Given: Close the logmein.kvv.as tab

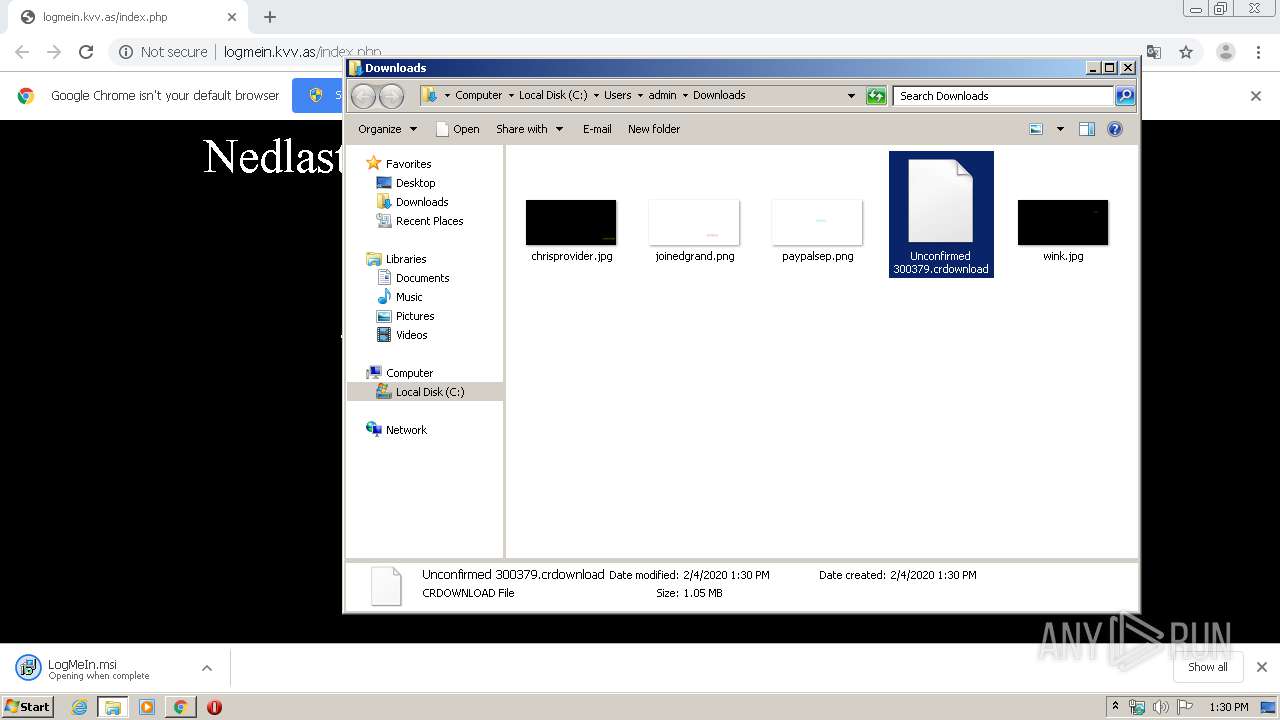Looking at the screenshot, I should point(232,17).
